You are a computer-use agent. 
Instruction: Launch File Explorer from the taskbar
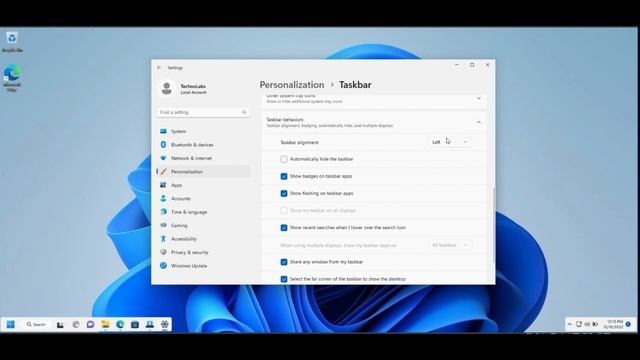(105, 324)
